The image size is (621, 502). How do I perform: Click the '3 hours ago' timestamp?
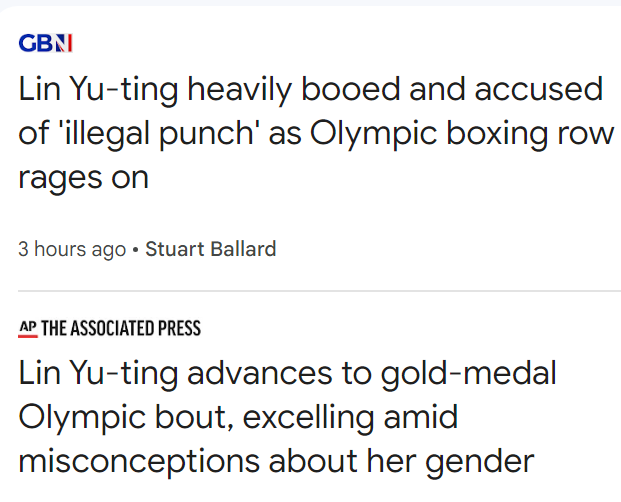click(72, 249)
